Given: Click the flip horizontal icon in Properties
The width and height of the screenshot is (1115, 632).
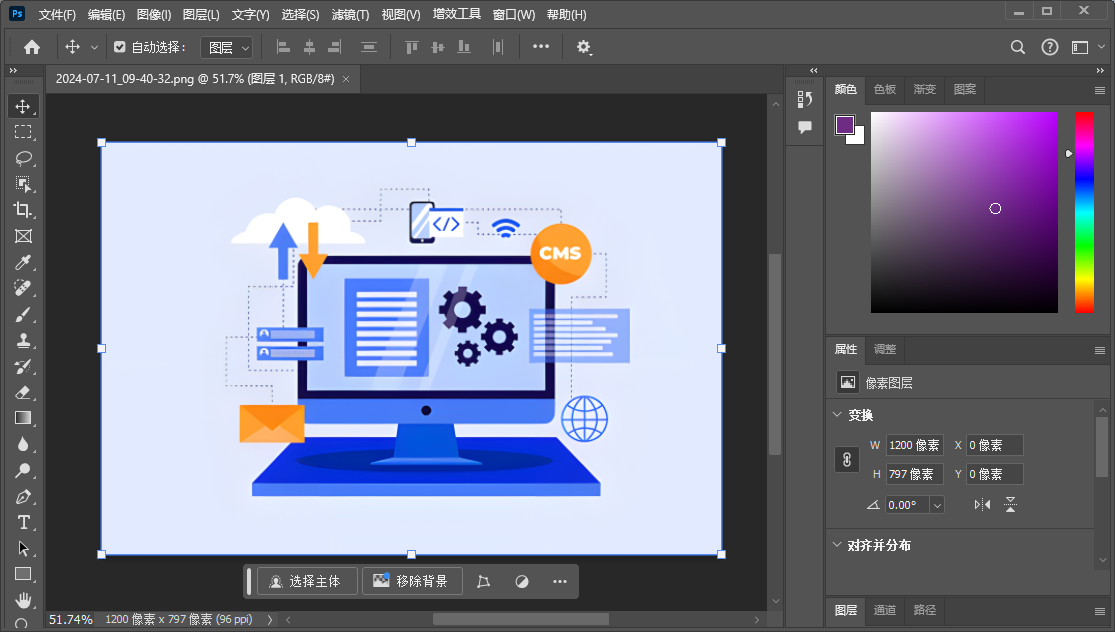Looking at the screenshot, I should (982, 505).
